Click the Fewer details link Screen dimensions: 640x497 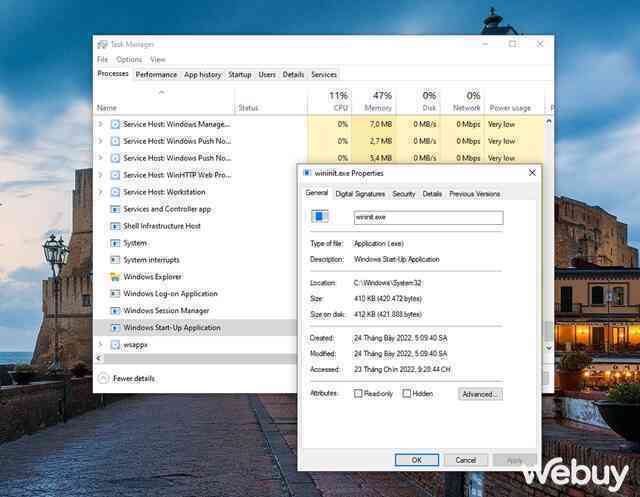pyautogui.click(x=134, y=379)
